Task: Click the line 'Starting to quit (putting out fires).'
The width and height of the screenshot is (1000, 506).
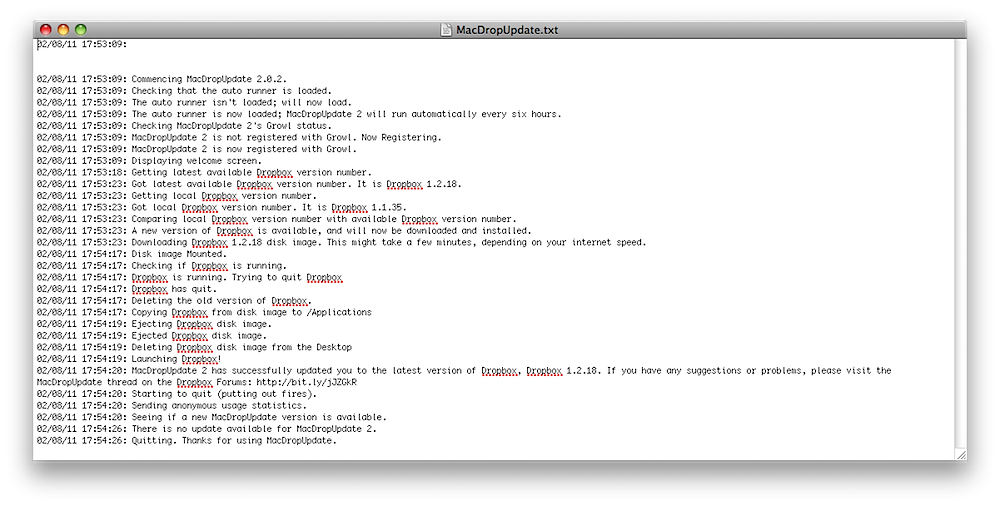Action: (x=177, y=394)
